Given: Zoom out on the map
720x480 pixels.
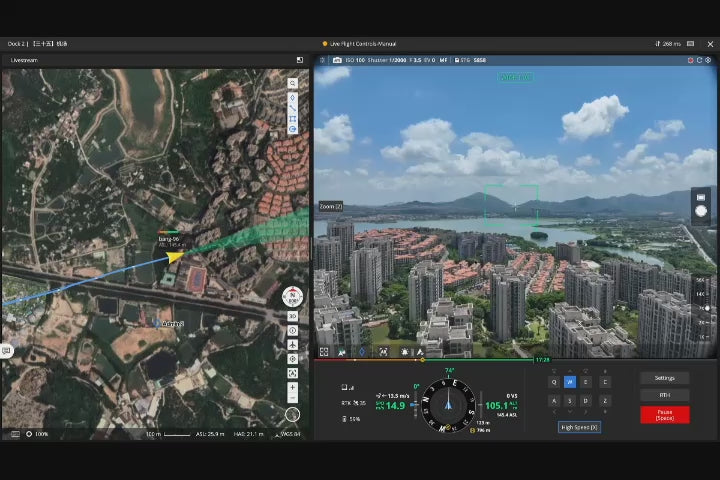Looking at the screenshot, I should coord(292,398).
